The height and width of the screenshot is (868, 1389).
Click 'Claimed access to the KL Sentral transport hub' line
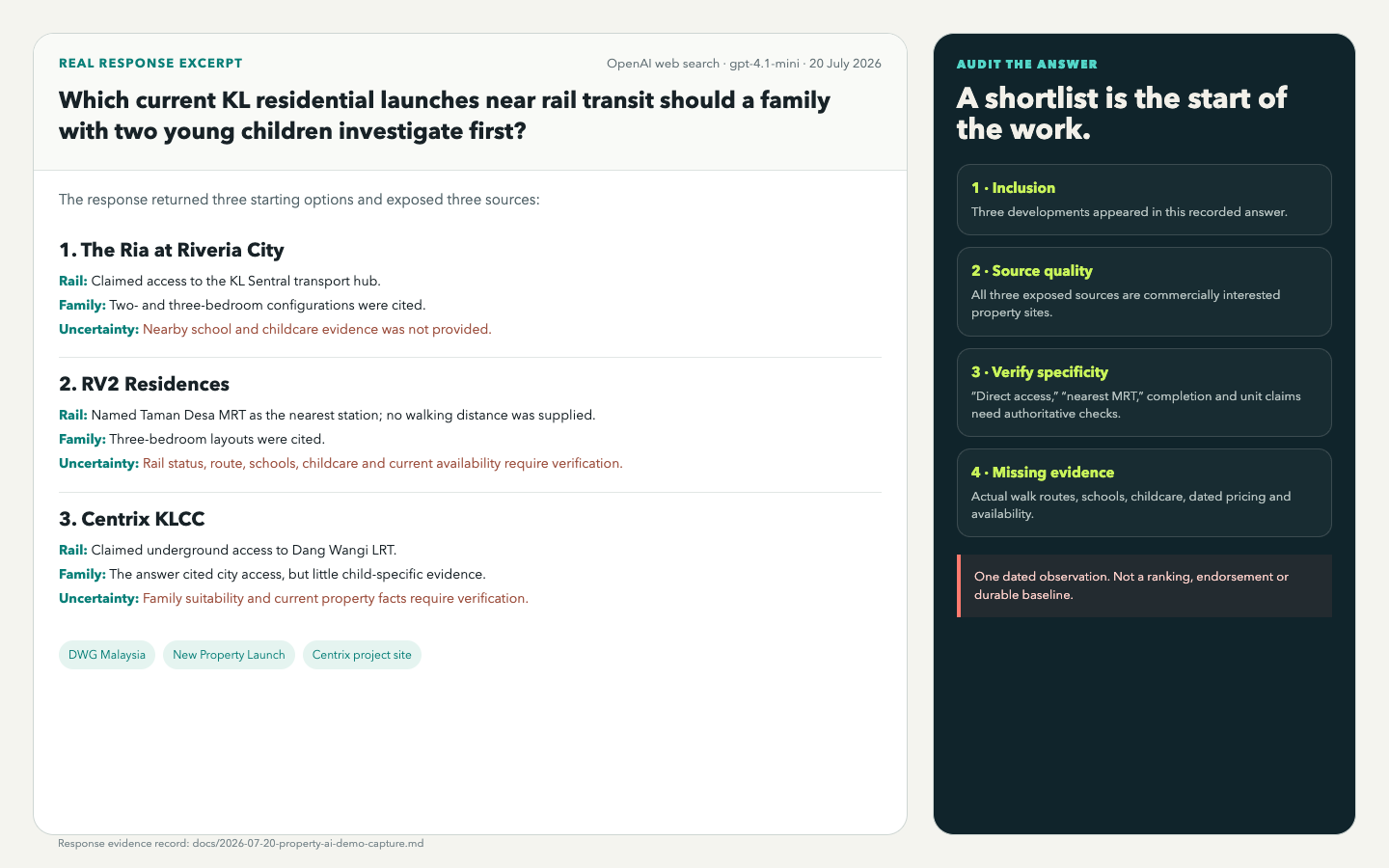tap(220, 281)
